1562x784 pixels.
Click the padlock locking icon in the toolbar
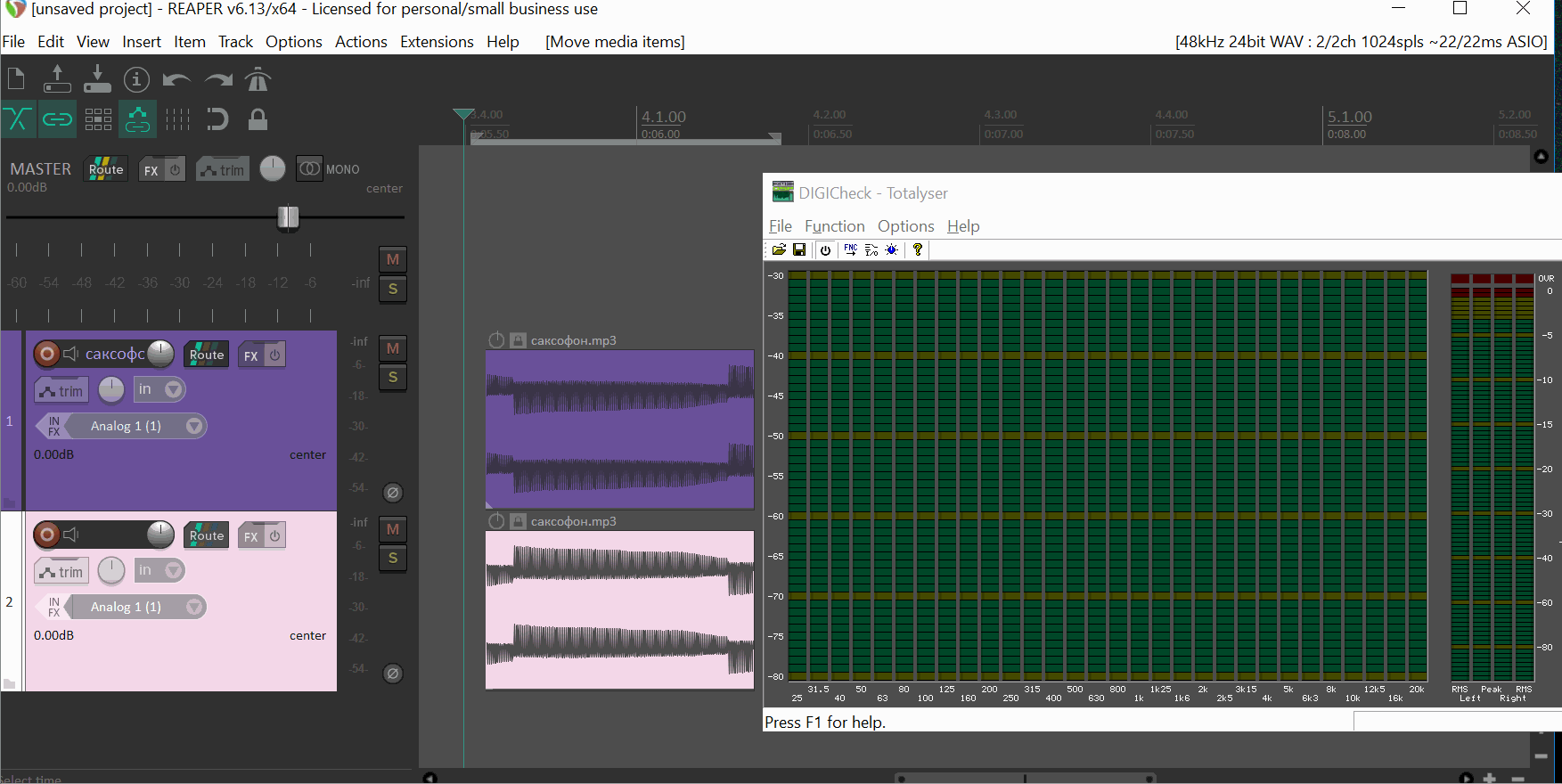[258, 119]
